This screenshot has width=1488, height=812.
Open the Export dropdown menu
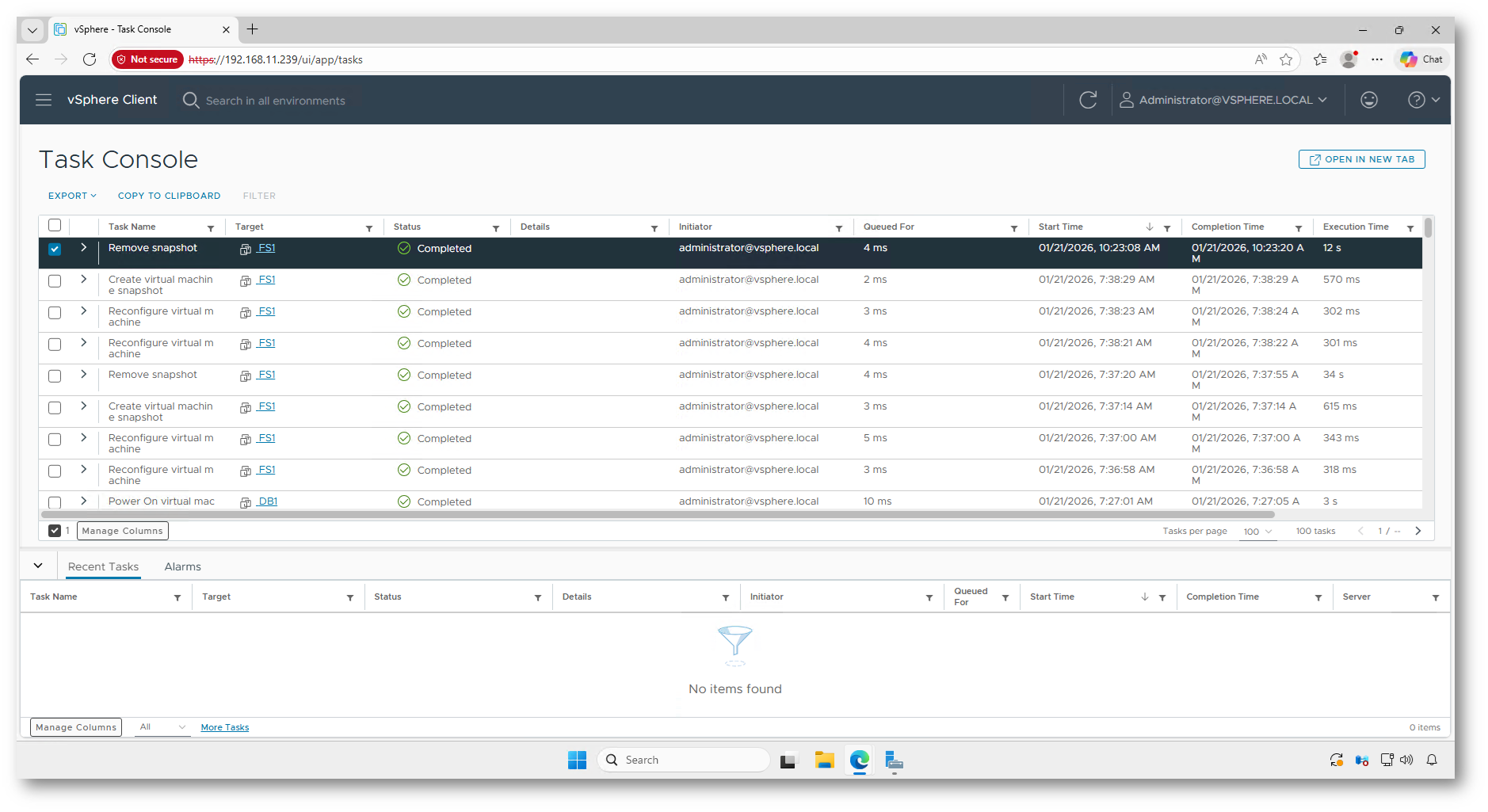point(72,196)
